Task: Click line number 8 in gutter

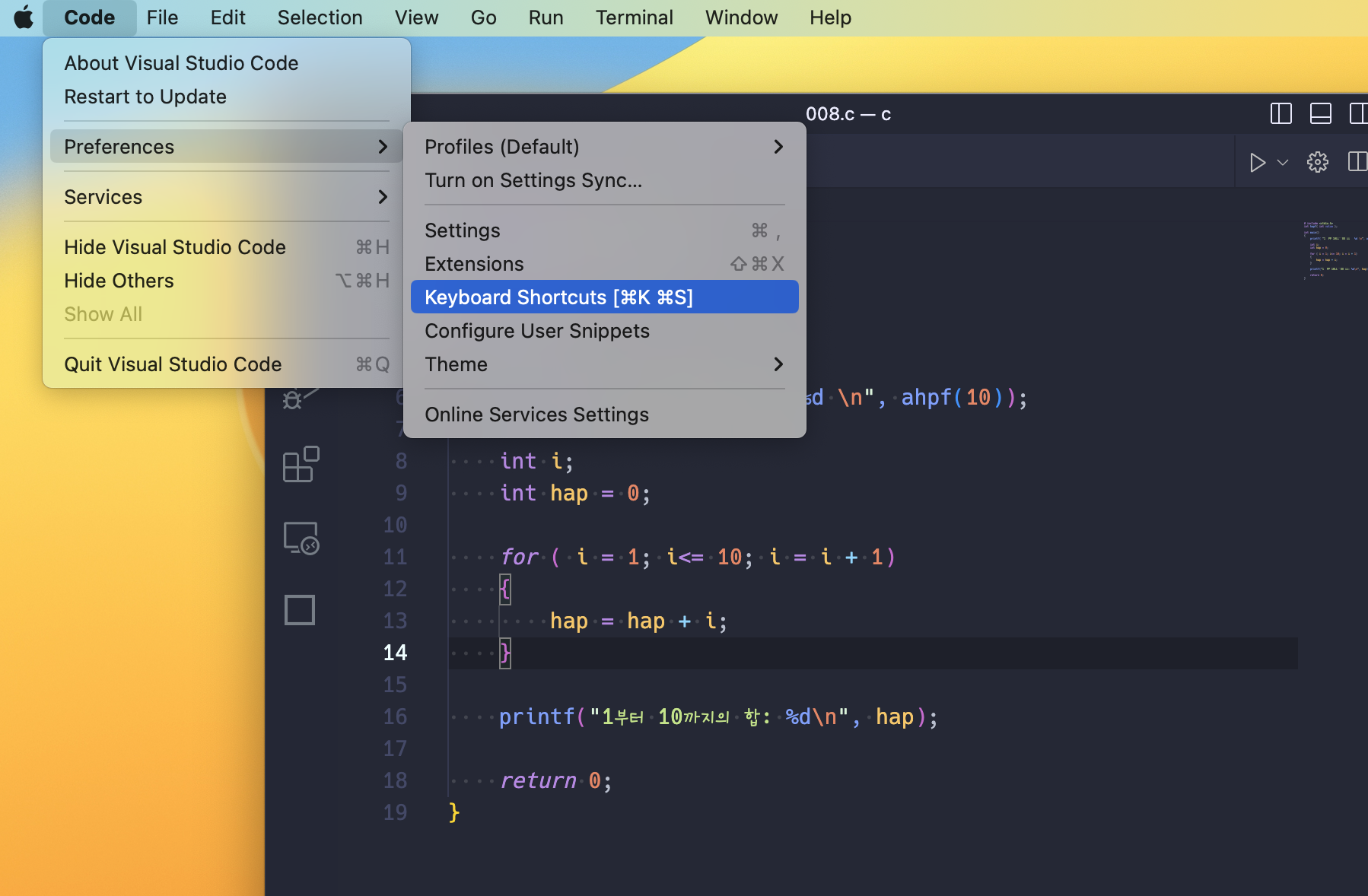Action: pos(401,461)
